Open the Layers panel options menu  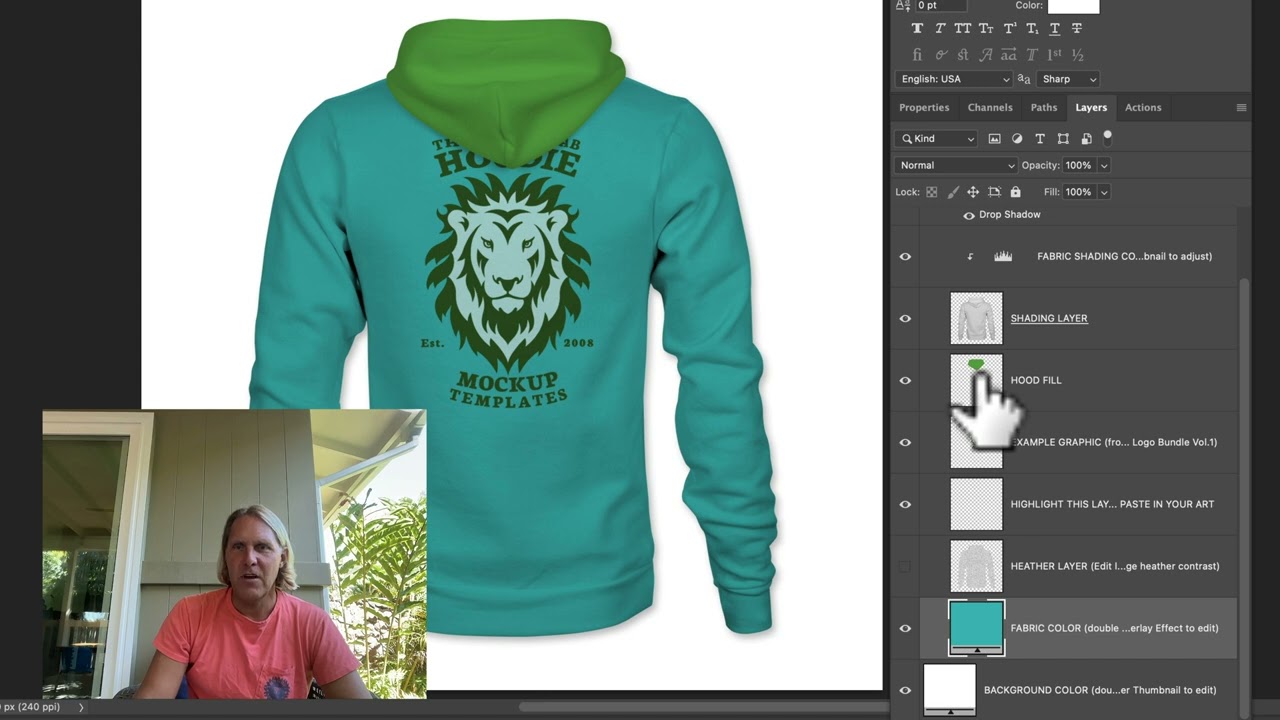tap(1241, 108)
